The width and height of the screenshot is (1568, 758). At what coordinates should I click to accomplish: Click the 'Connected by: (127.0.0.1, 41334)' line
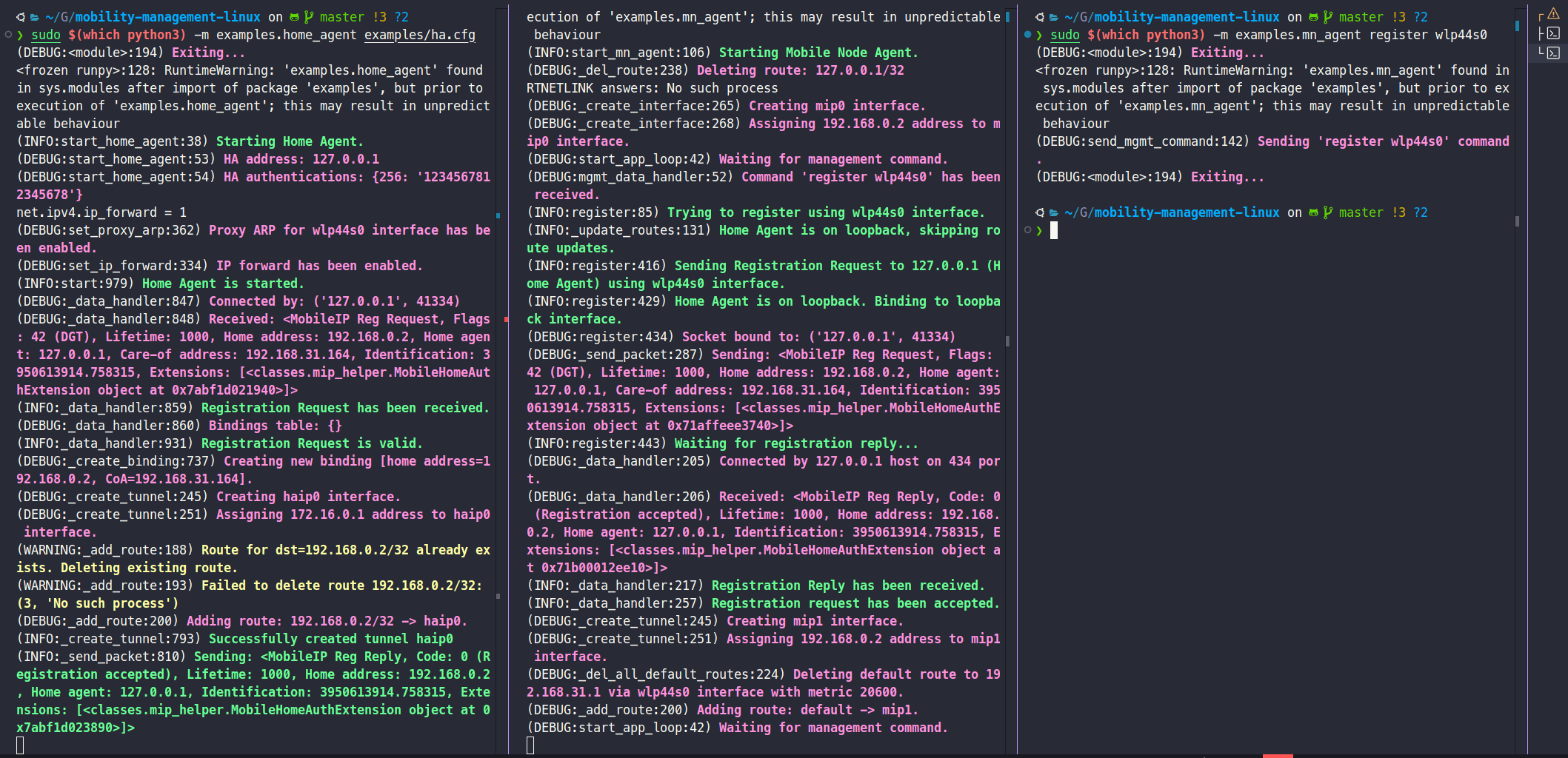(x=238, y=301)
